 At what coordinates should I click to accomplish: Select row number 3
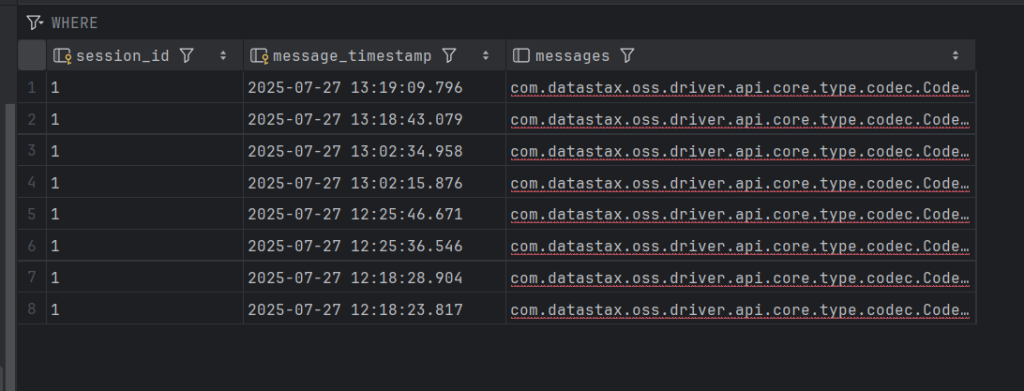tap(31, 151)
